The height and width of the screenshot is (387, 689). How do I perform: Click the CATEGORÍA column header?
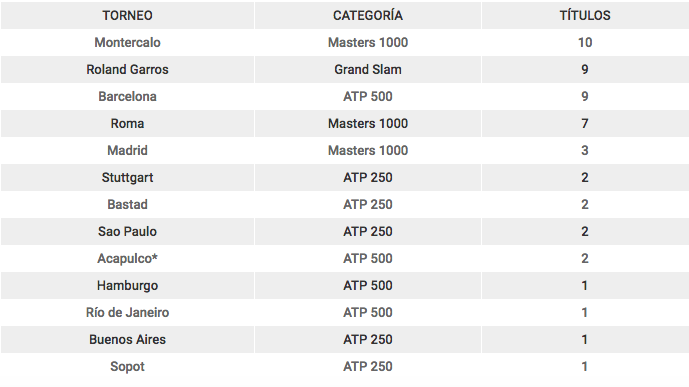[368, 15]
